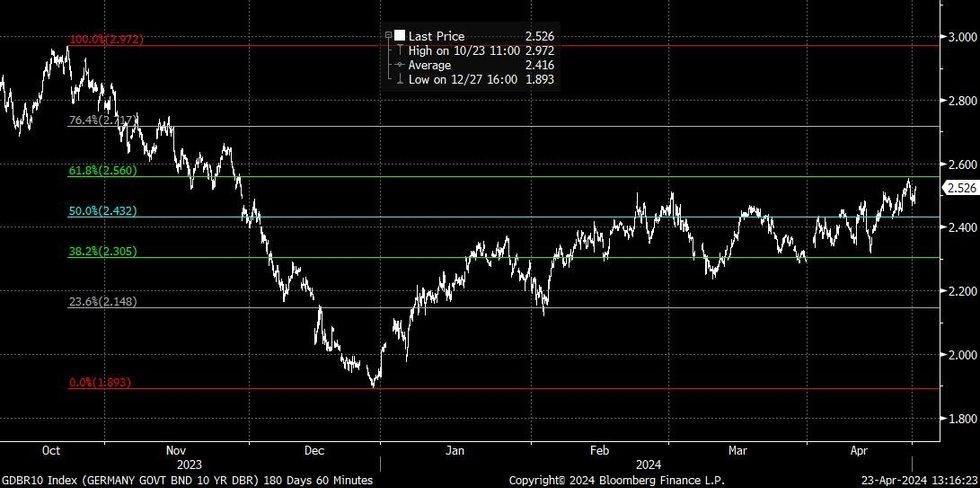Click the Low marker icon in legend
Screen dimensions: 980x488
point(400,79)
